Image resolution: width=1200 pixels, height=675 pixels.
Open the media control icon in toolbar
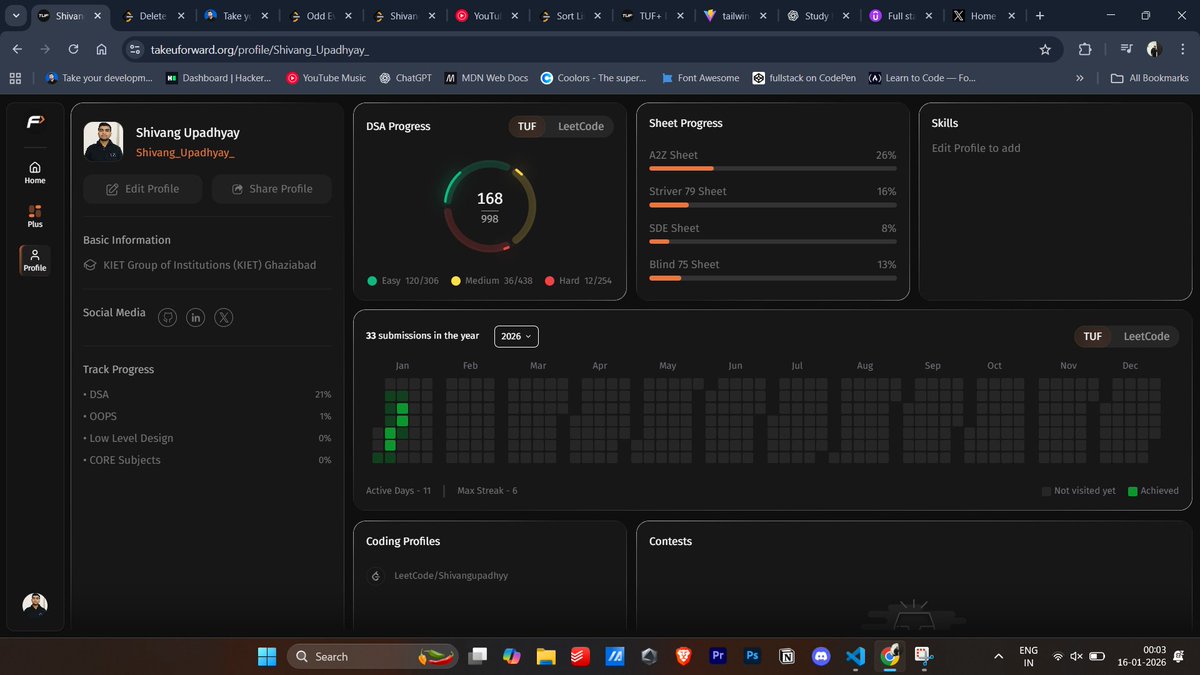click(1127, 49)
